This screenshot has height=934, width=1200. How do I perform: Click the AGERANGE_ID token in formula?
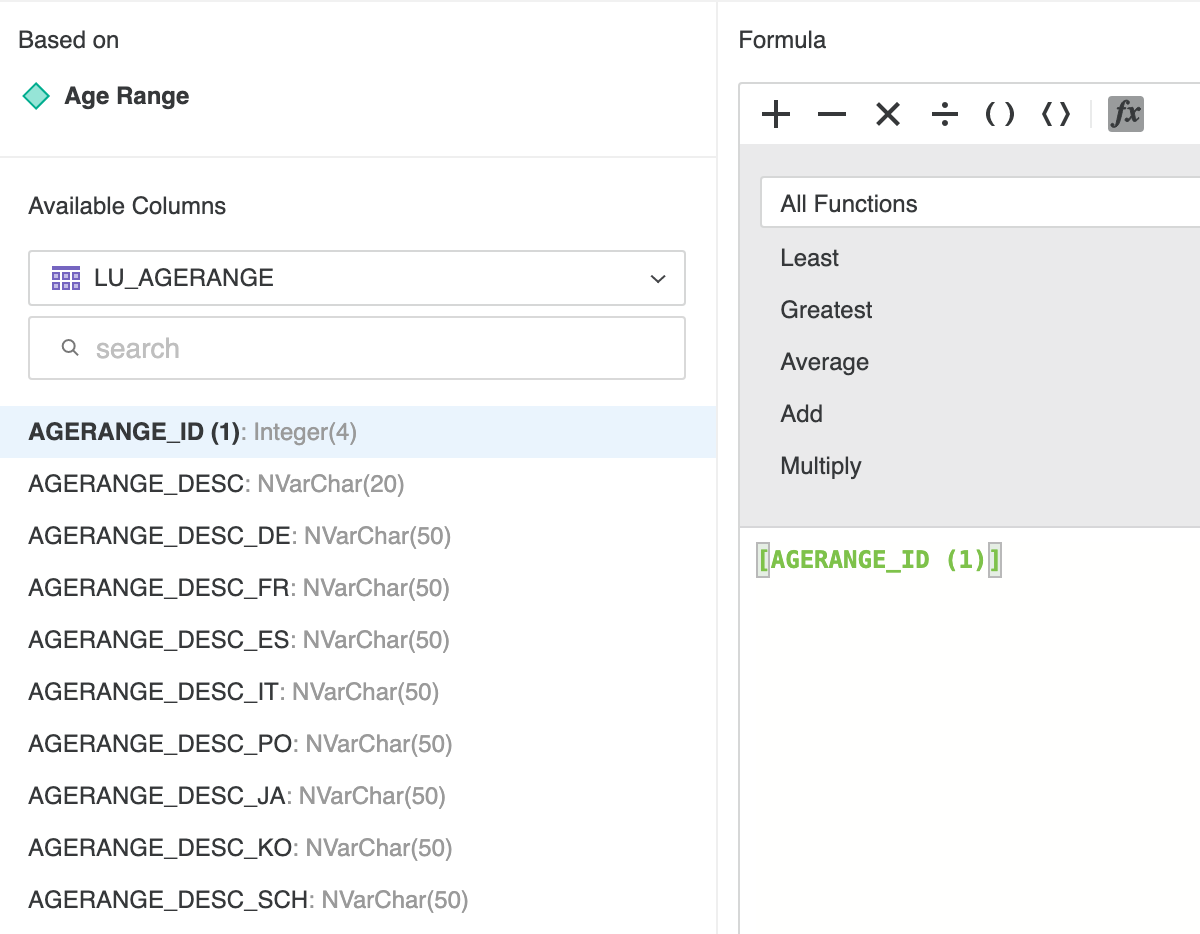878,560
